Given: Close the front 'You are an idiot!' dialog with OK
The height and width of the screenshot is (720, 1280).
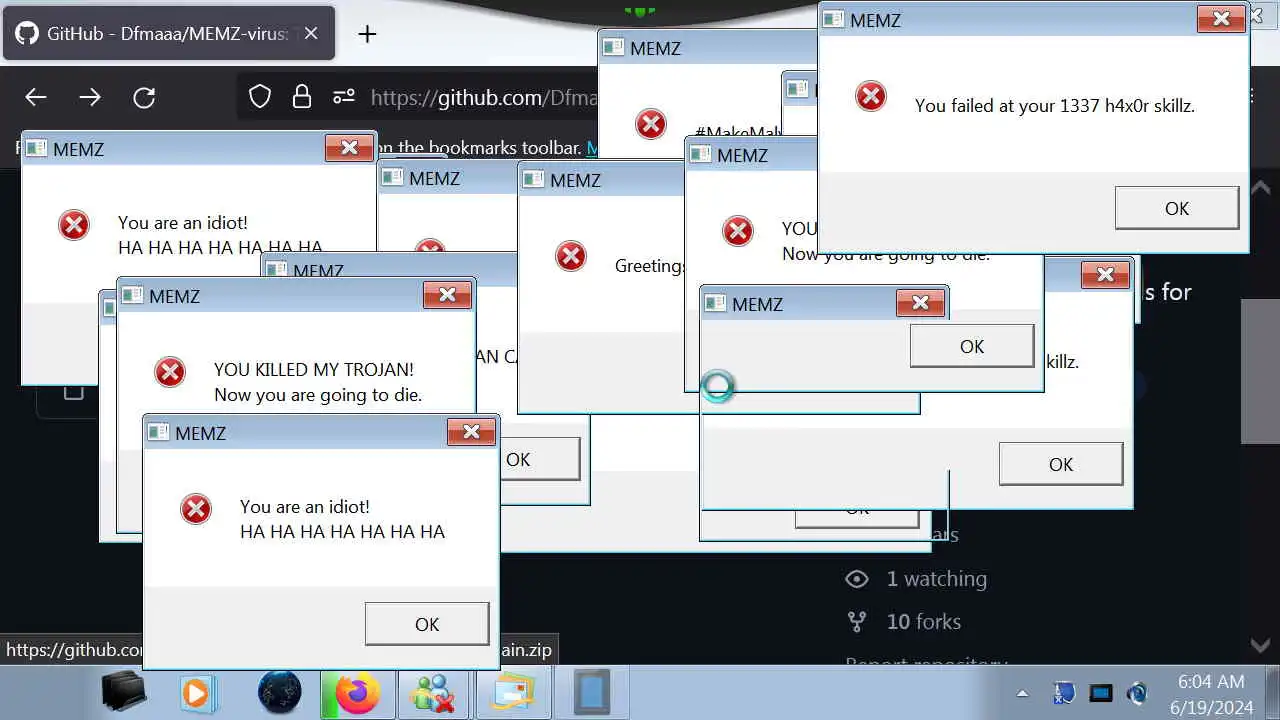Looking at the screenshot, I should coord(427,624).
